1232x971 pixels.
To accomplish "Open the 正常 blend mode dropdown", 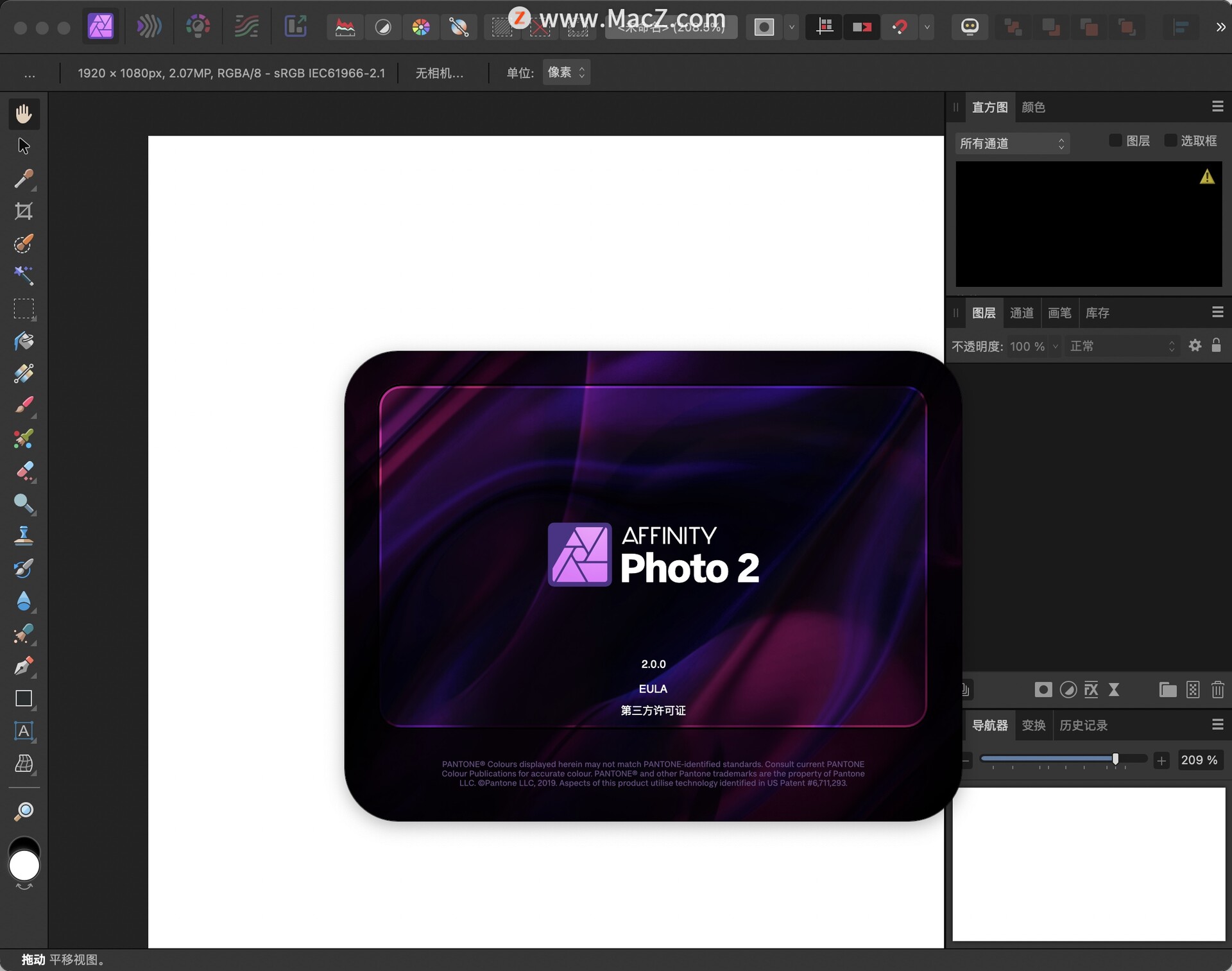I will (x=1122, y=346).
